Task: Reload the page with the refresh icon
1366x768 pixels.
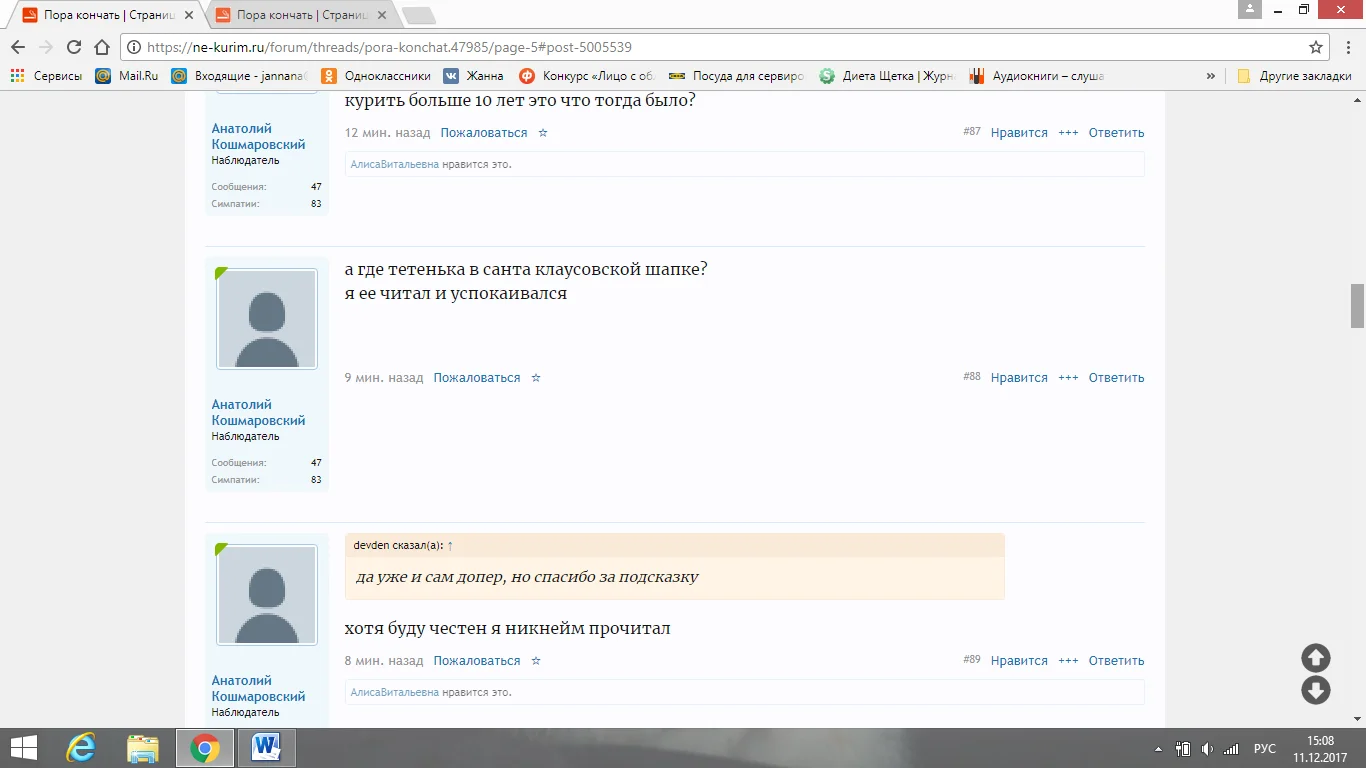Action: (73, 47)
